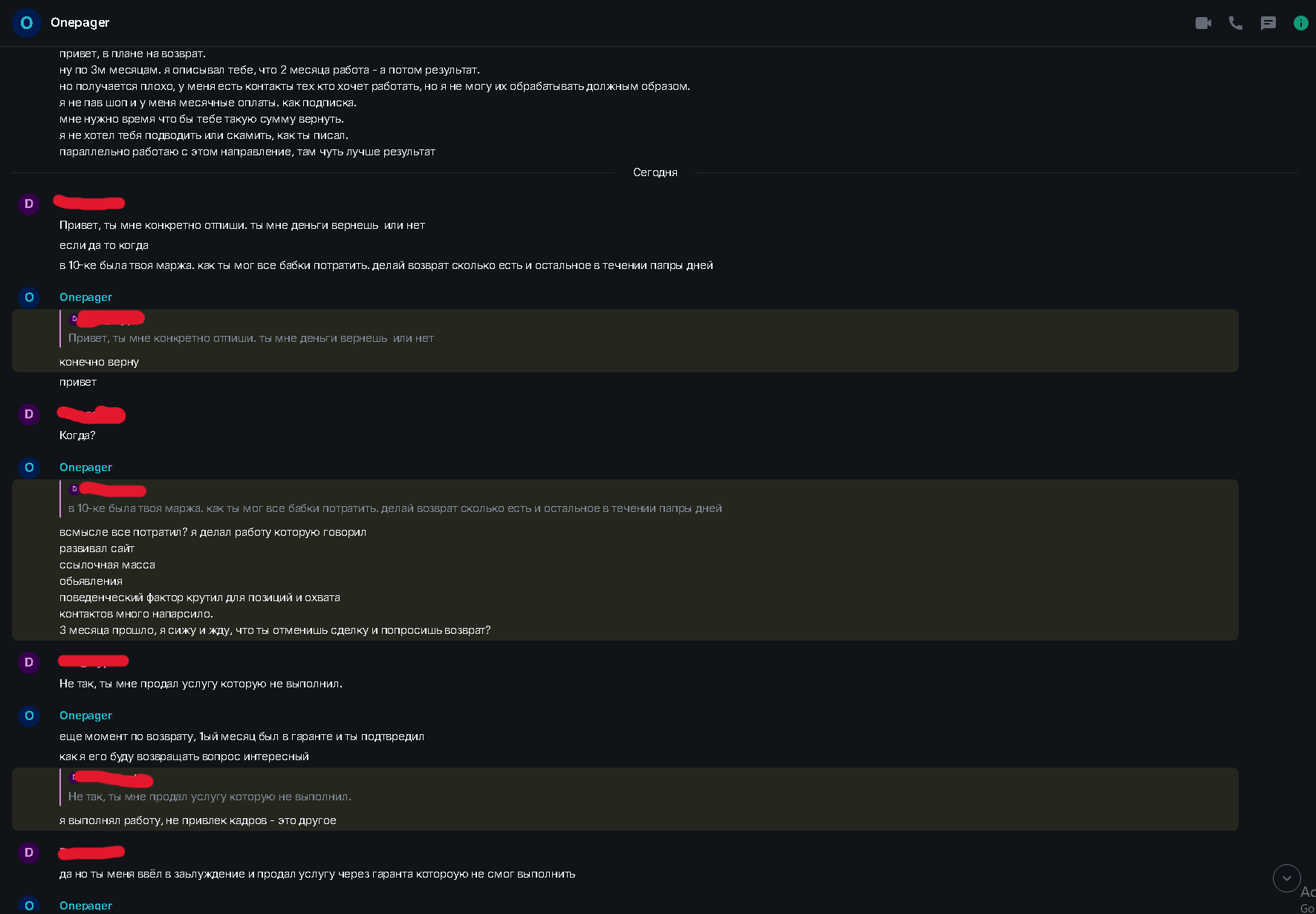Click Onepager sender name above "всмысле все потратил" reply

click(x=85, y=467)
